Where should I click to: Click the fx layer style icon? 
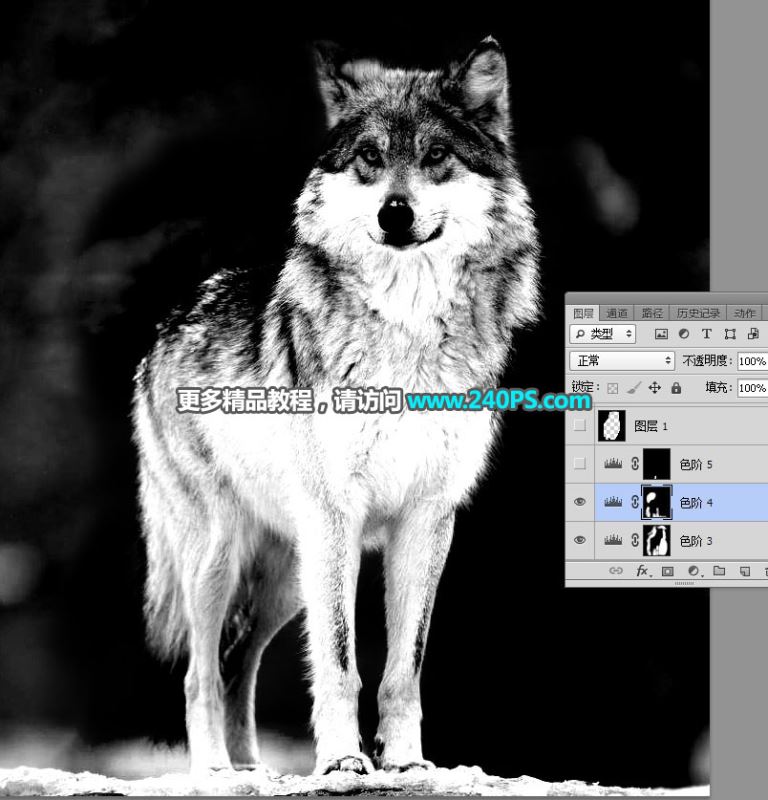pyautogui.click(x=643, y=572)
